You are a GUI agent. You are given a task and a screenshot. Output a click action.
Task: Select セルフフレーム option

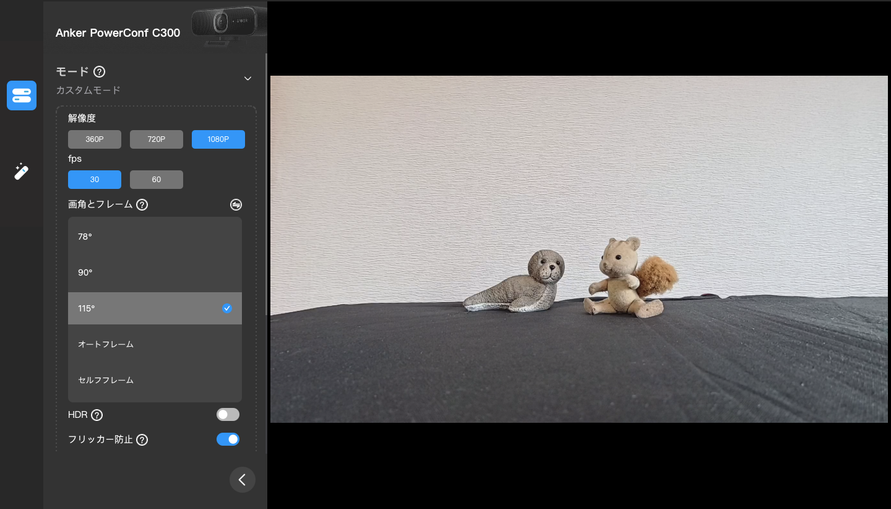[155, 380]
